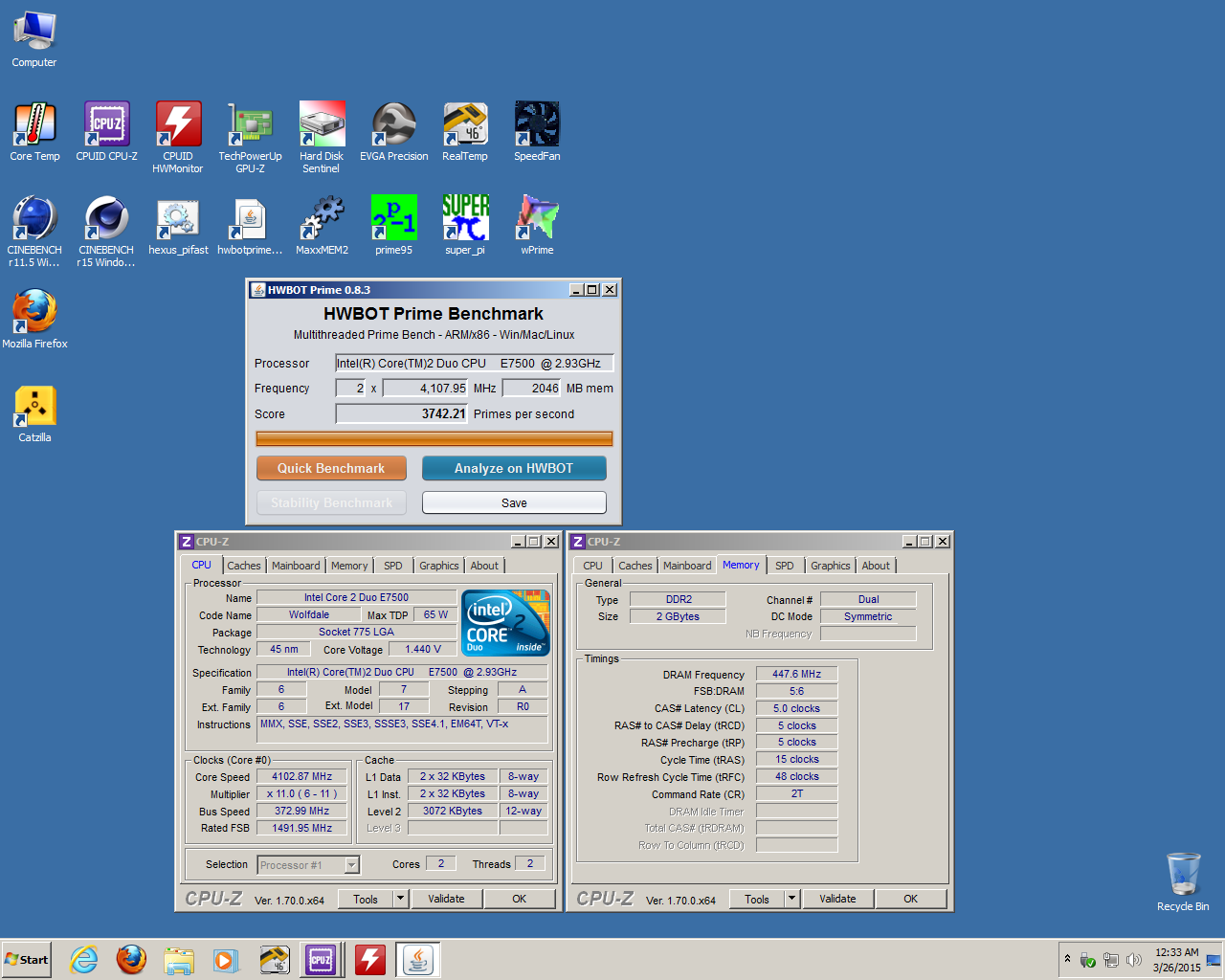1225x980 pixels.
Task: Open Graphics tab in left CPU-Z
Action: pos(439,566)
